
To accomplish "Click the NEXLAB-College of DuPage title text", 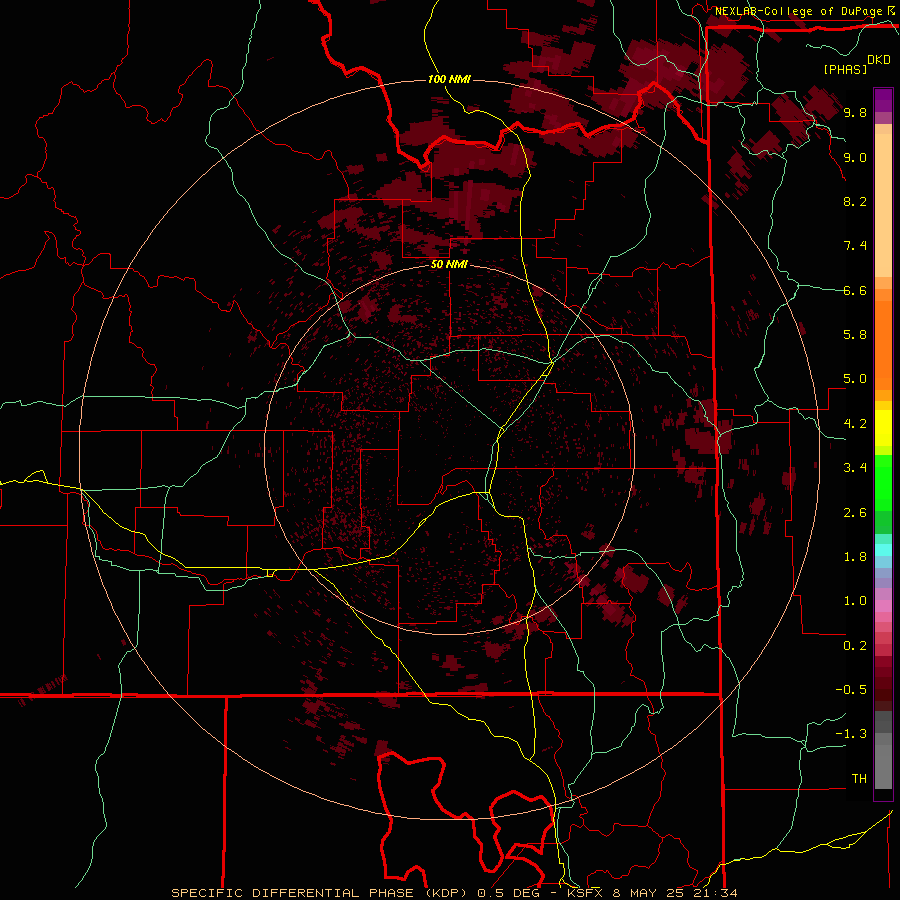I will (x=798, y=11).
